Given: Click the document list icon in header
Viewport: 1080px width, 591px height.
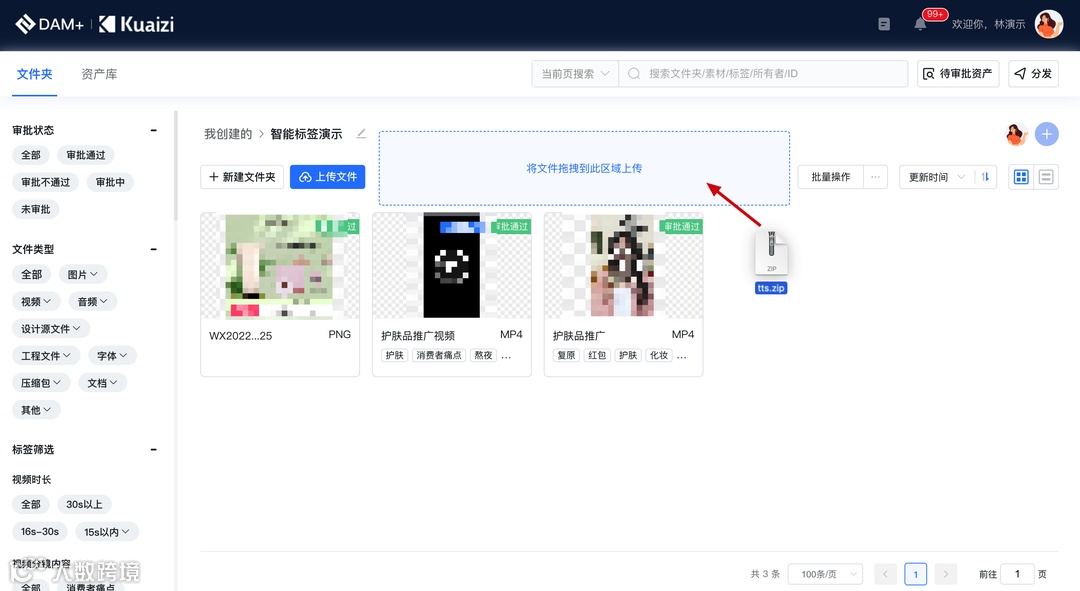Looking at the screenshot, I should click(884, 24).
